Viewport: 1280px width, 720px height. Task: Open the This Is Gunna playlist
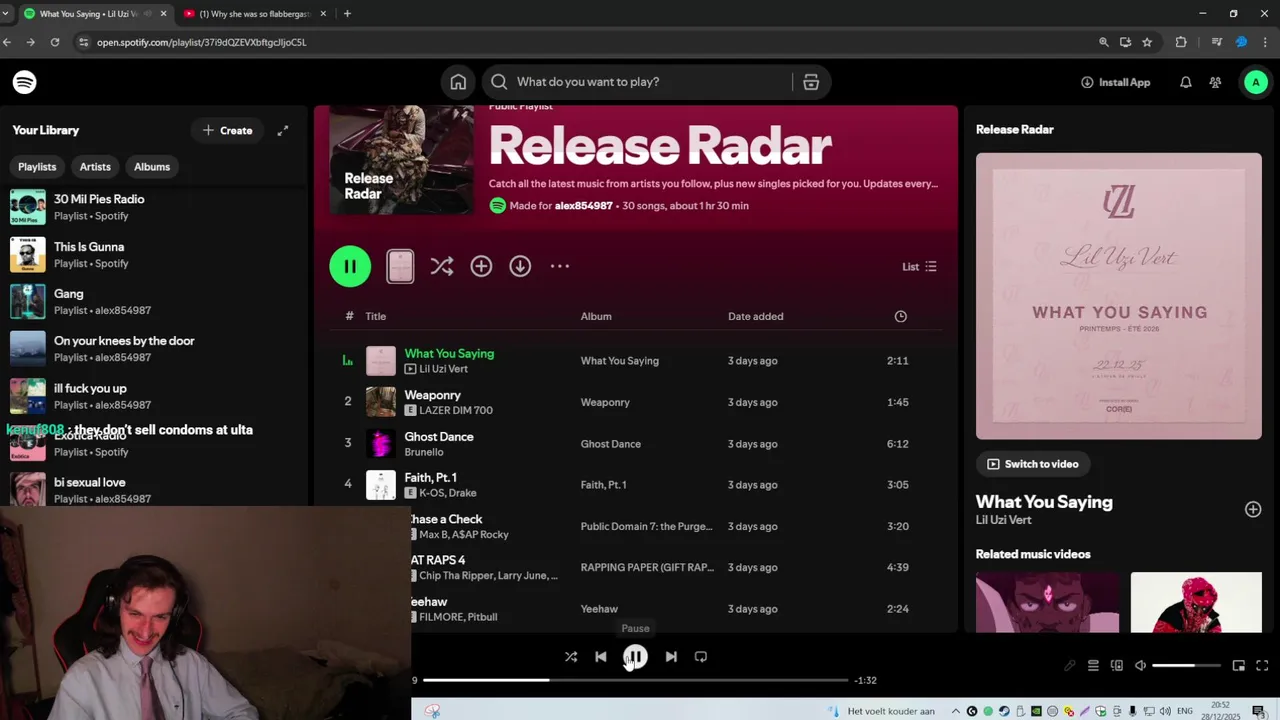[155, 254]
